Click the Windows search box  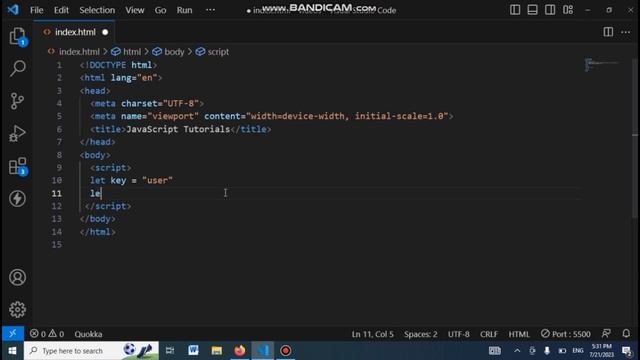click(x=91, y=351)
